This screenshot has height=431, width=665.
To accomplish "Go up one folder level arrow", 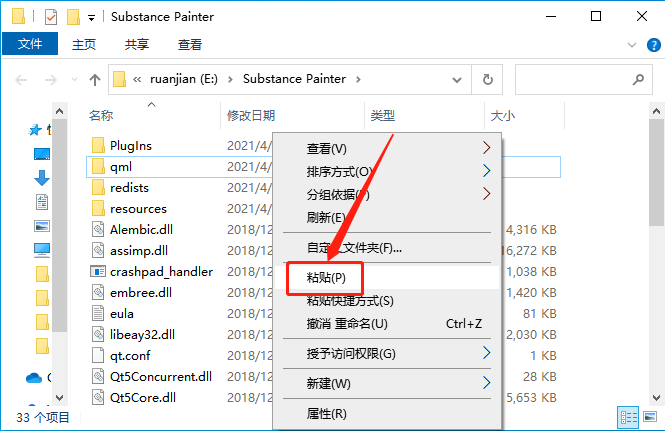I will pos(95,79).
